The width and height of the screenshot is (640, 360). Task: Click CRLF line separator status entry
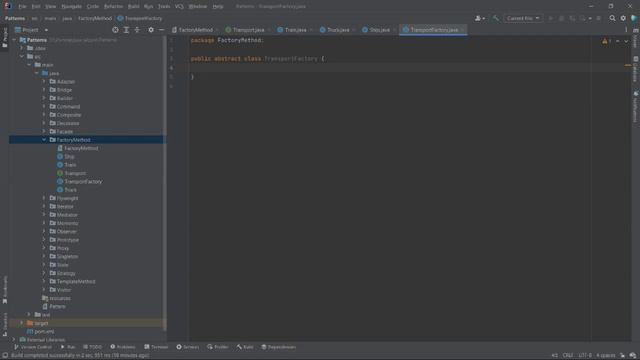tap(568, 355)
